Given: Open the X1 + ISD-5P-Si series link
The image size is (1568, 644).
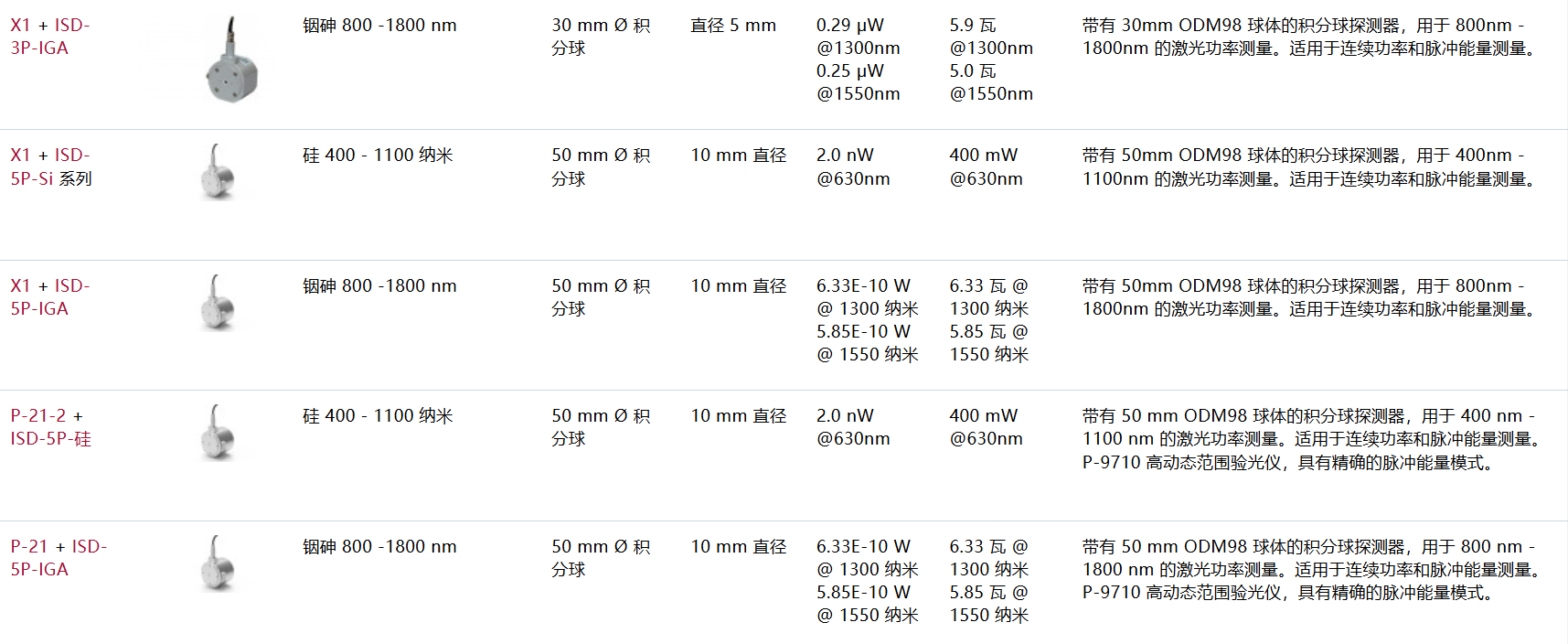Looking at the screenshot, I should click(x=51, y=166).
